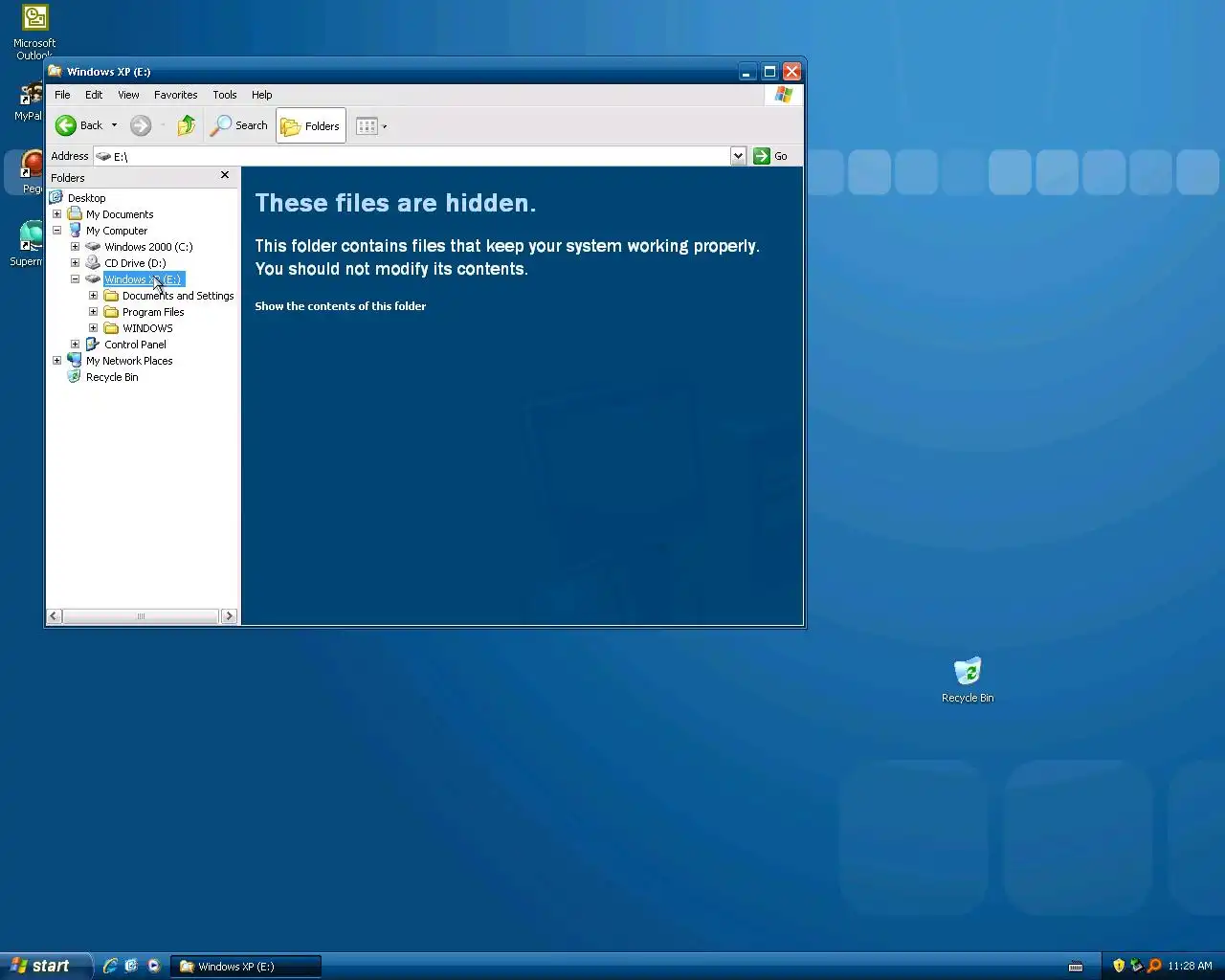Click the WINDOWS folder icon
Screen dimensions: 1225x980
111,328
